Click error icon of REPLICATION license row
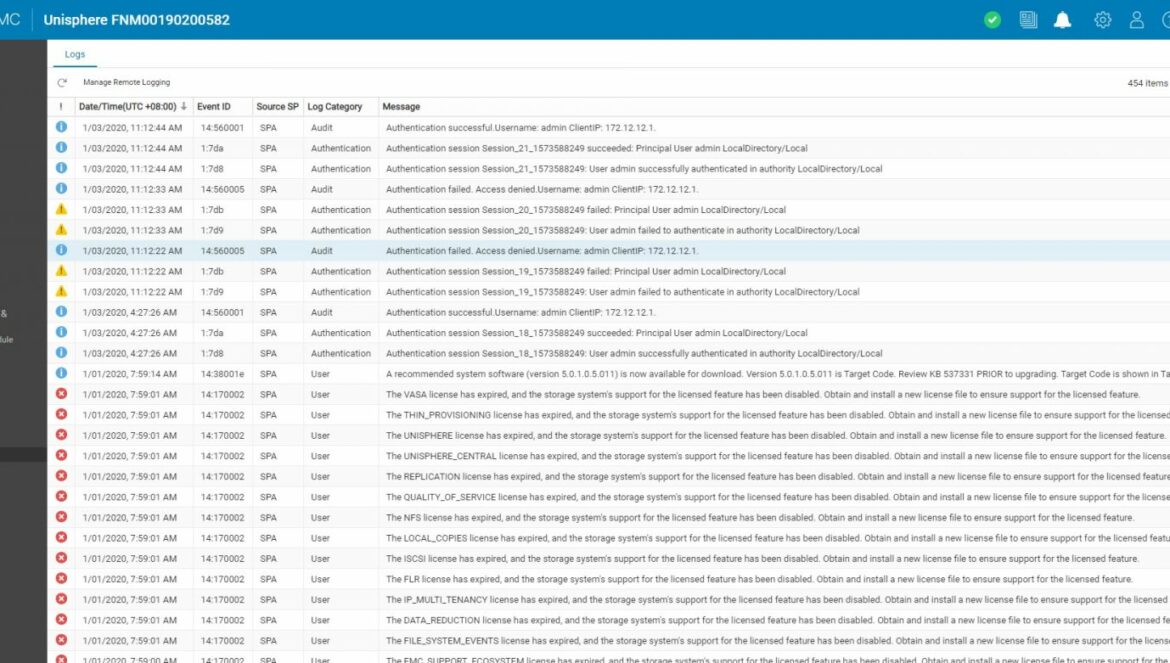The image size is (1170, 663). [61, 476]
